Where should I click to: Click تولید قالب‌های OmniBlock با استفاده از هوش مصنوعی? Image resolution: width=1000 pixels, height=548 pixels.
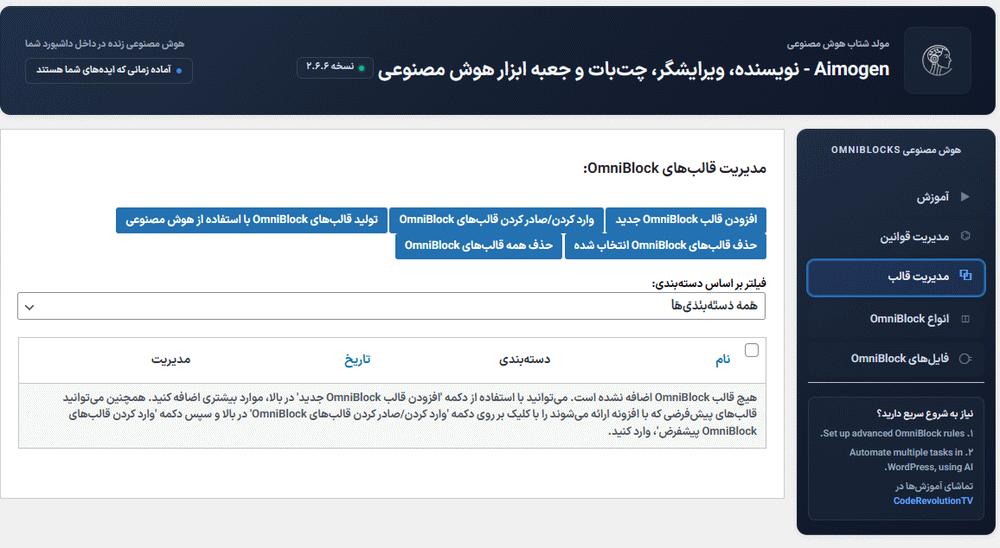(x=251, y=220)
